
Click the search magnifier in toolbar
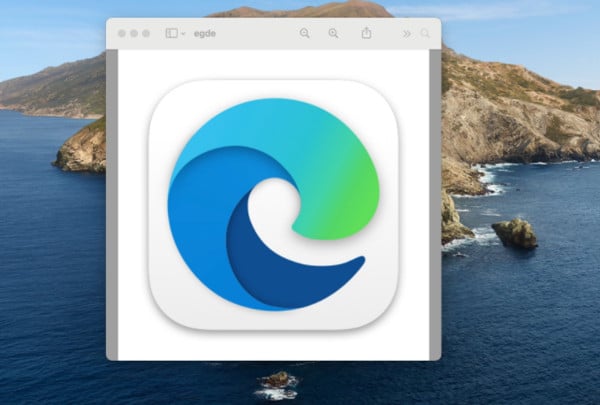point(425,33)
